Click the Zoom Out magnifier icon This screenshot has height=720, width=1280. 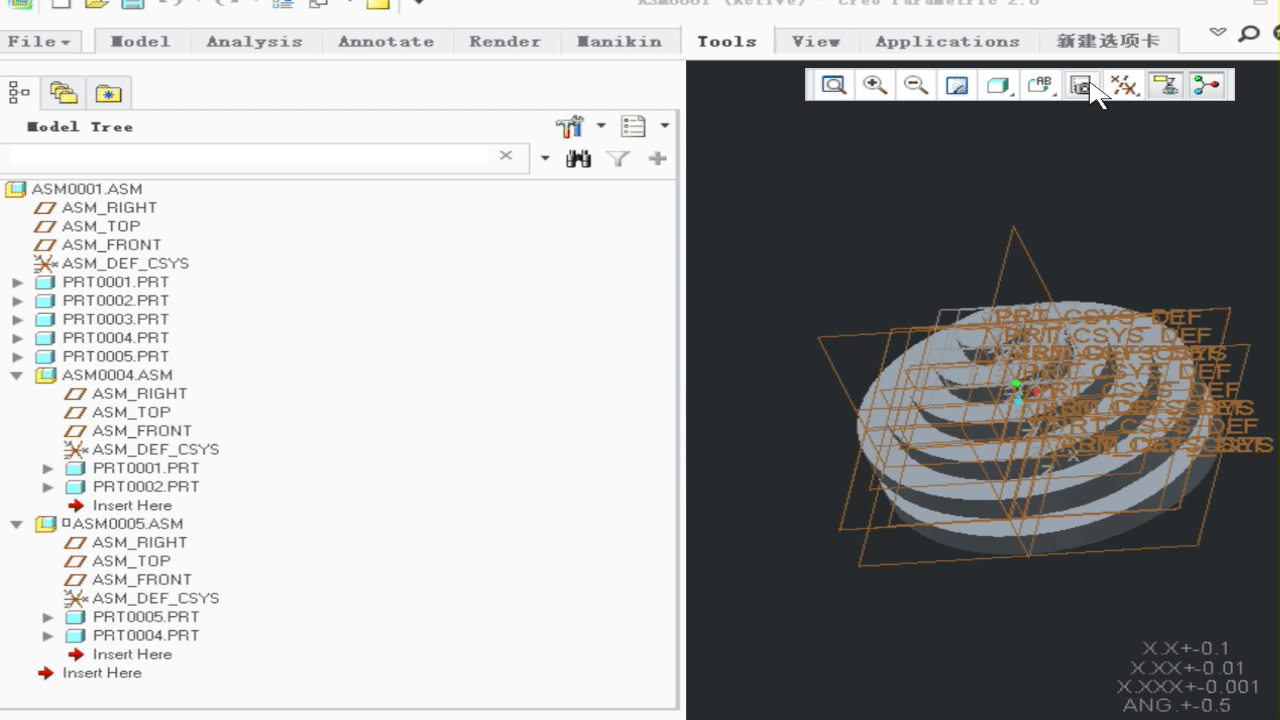point(916,85)
